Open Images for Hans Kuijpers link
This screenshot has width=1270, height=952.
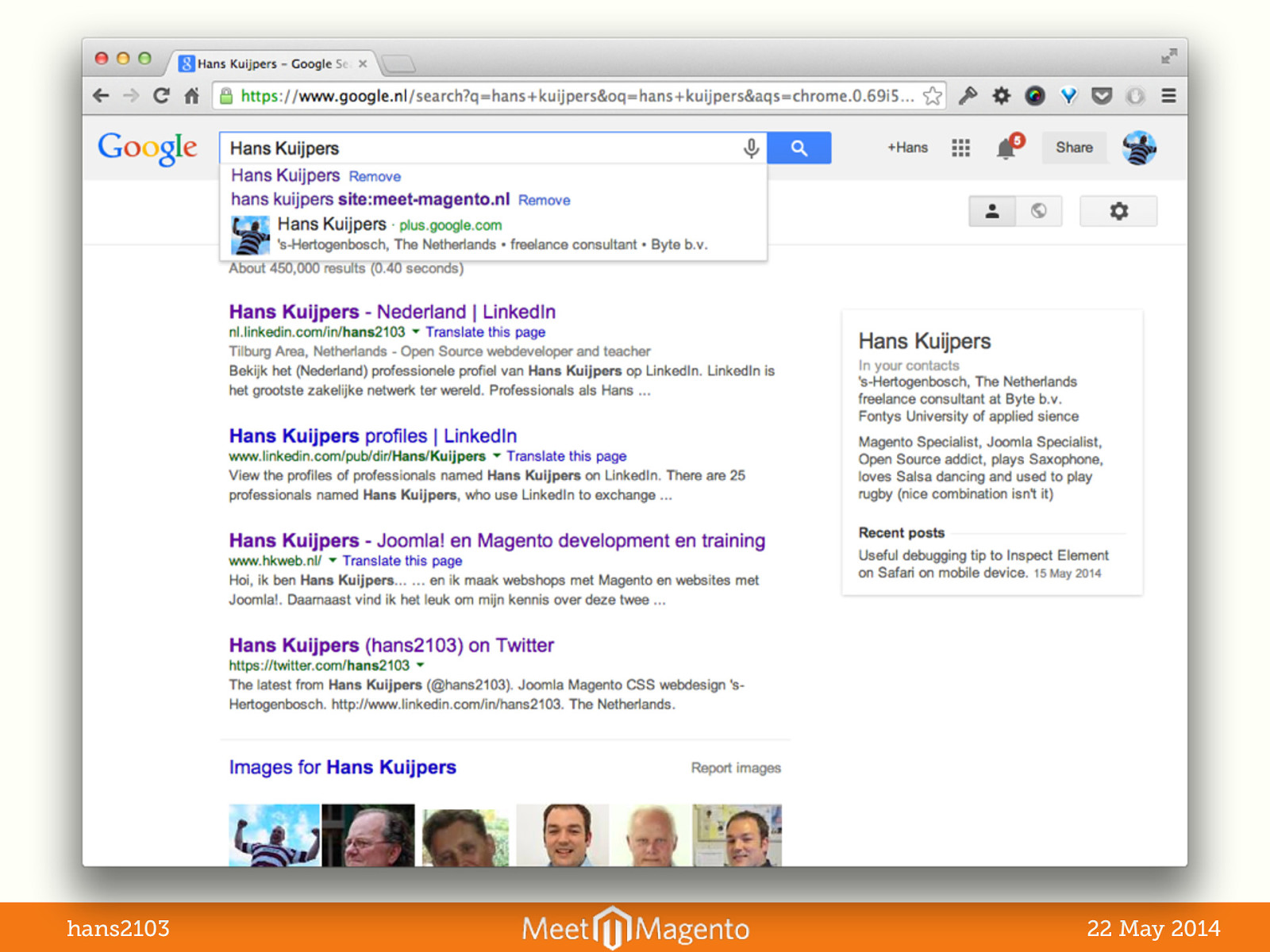[342, 767]
